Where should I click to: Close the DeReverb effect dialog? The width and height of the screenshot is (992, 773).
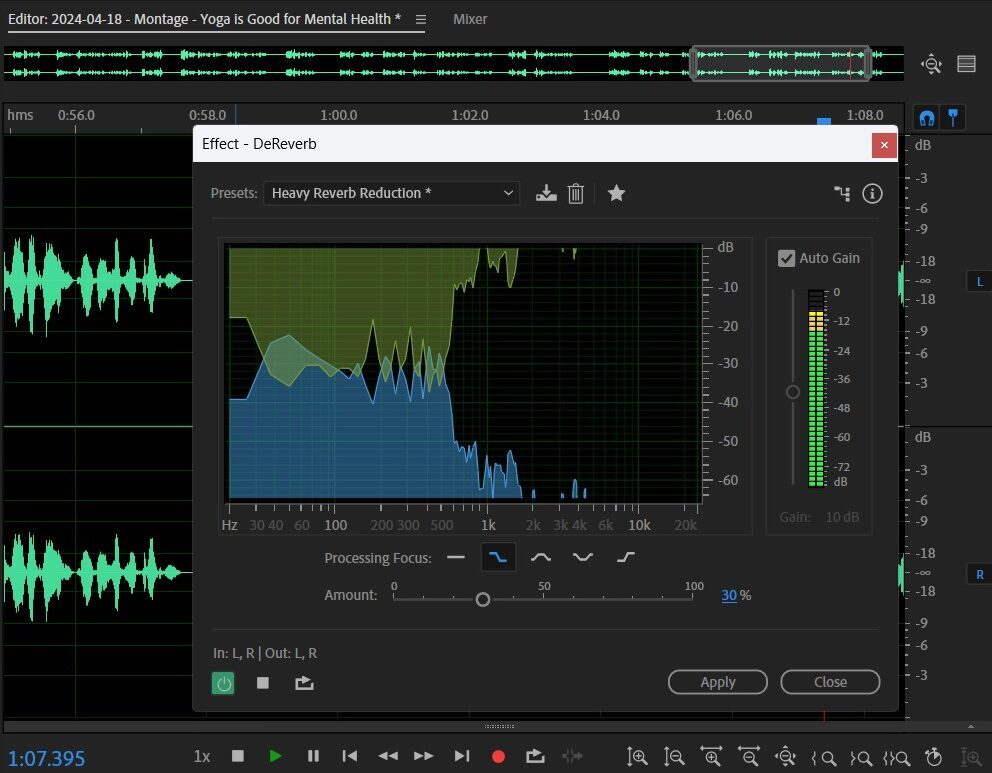pyautogui.click(x=830, y=682)
